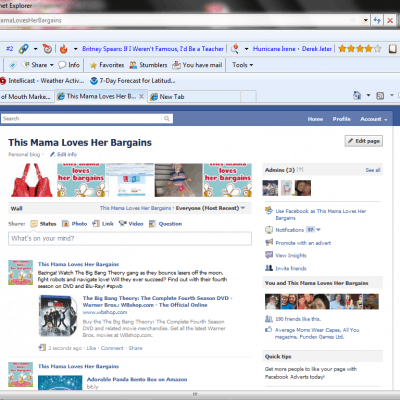Image resolution: width=400 pixels, height=400 pixels.
Task: Open View Insights
Action: [291, 255]
